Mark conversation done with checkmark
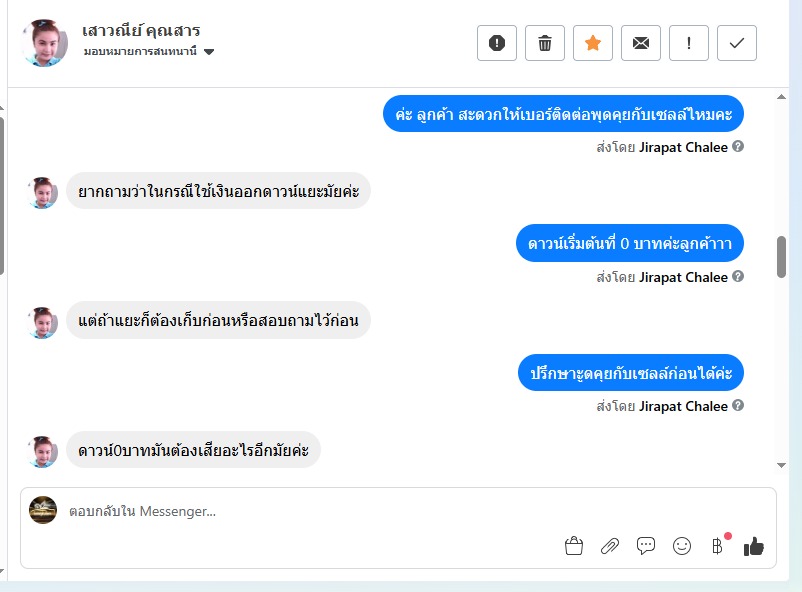 (737, 43)
